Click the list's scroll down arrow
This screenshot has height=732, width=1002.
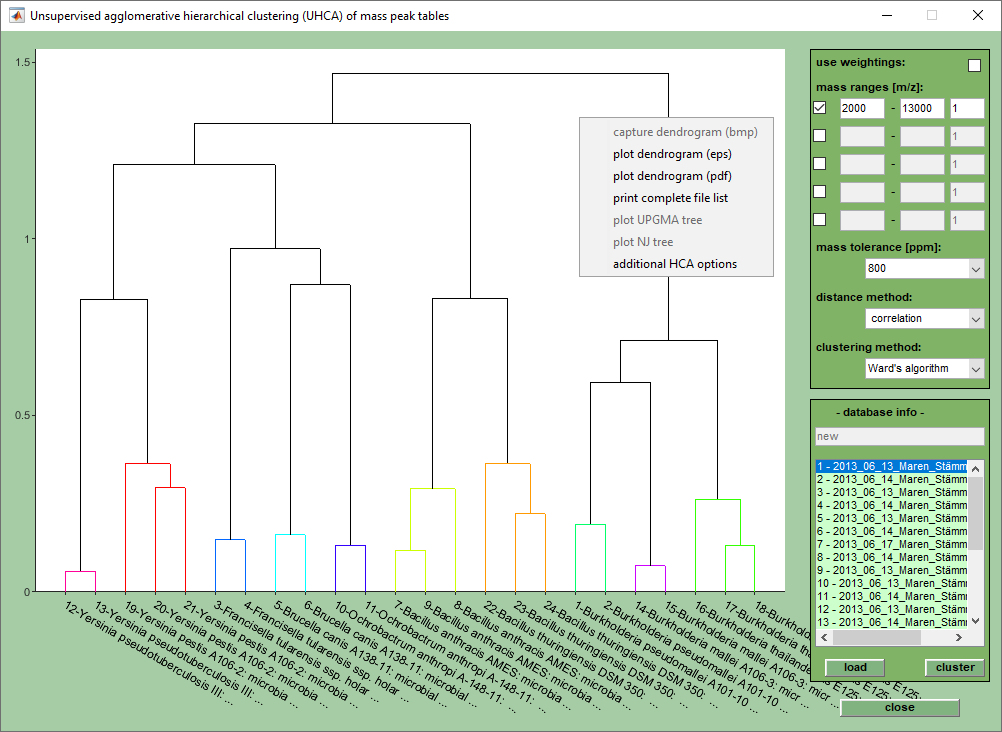click(x=976, y=622)
